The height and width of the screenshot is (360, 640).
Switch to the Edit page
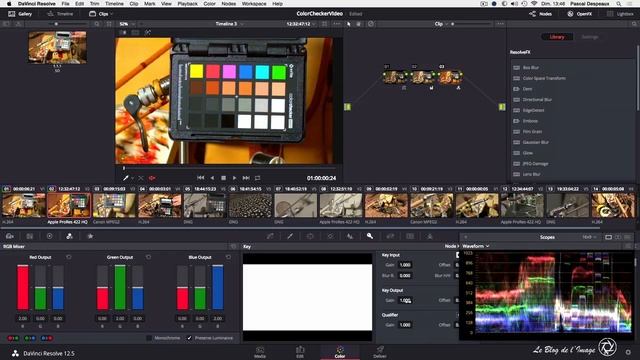[x=300, y=352]
